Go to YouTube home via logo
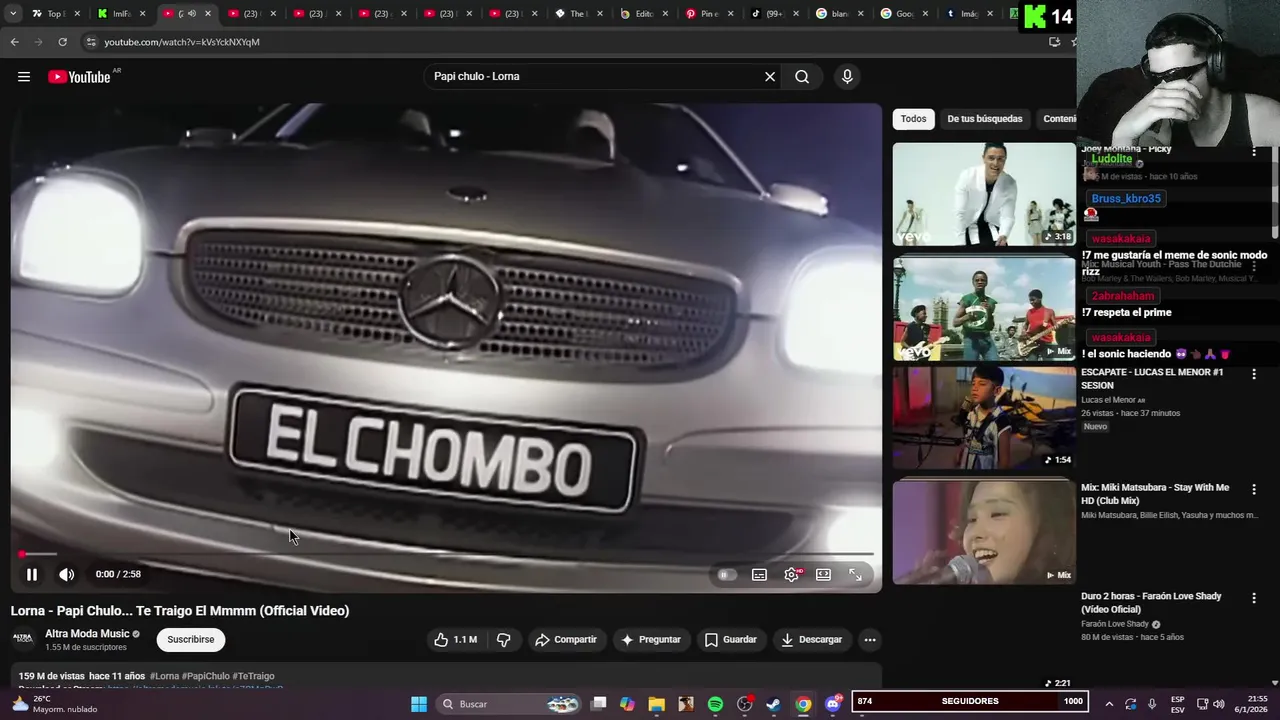Image resolution: width=1280 pixels, height=720 pixels. [79, 77]
